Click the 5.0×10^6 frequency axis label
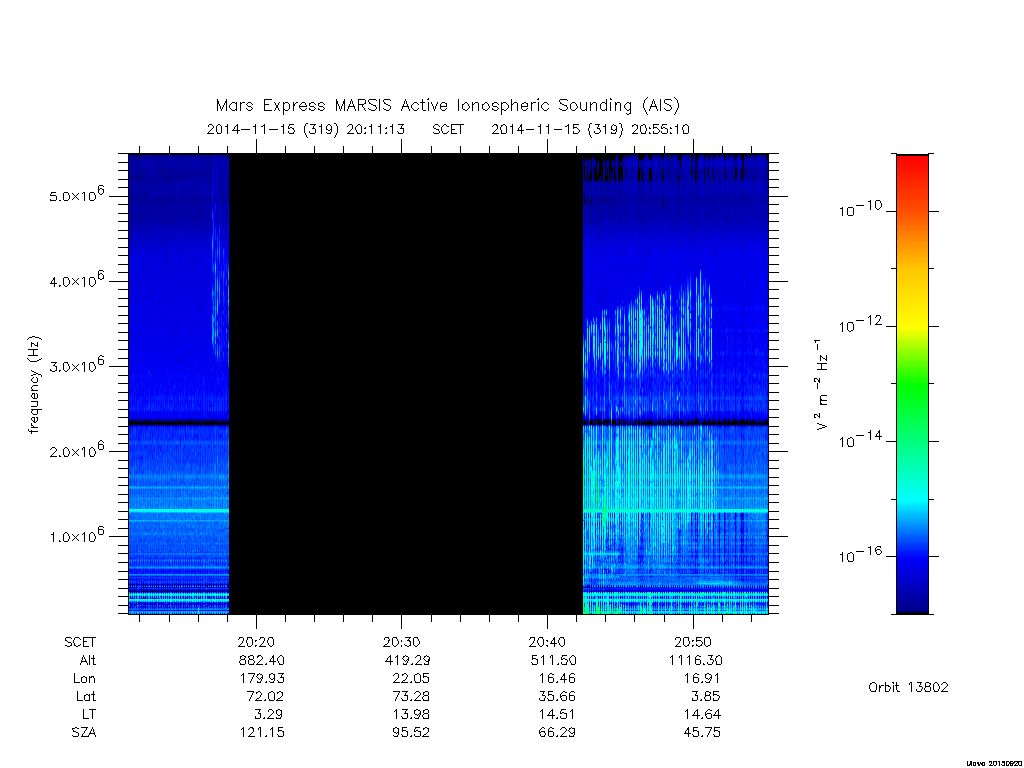 pos(76,195)
